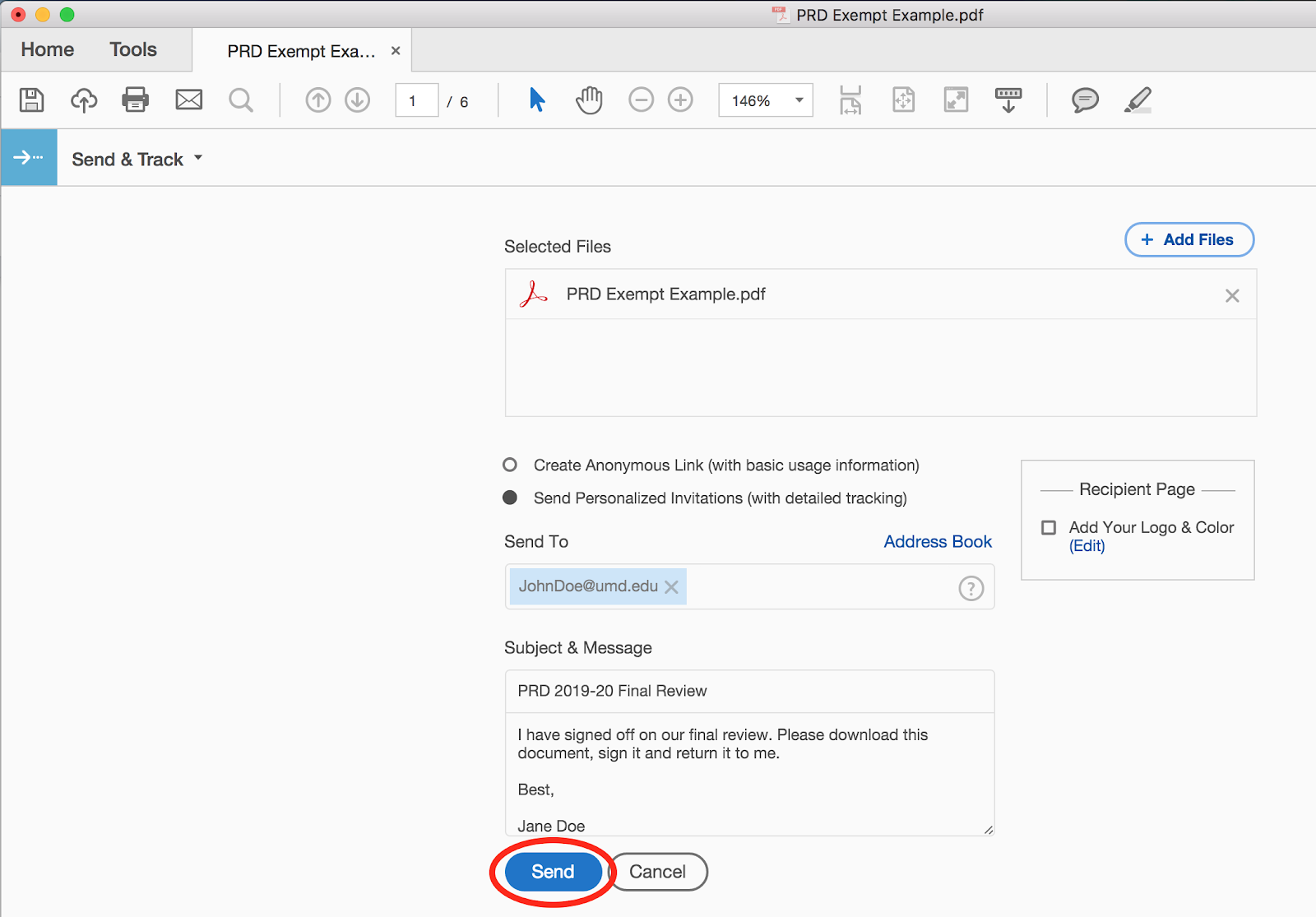
Task: Expand the Send & Track dropdown
Action: point(198,158)
